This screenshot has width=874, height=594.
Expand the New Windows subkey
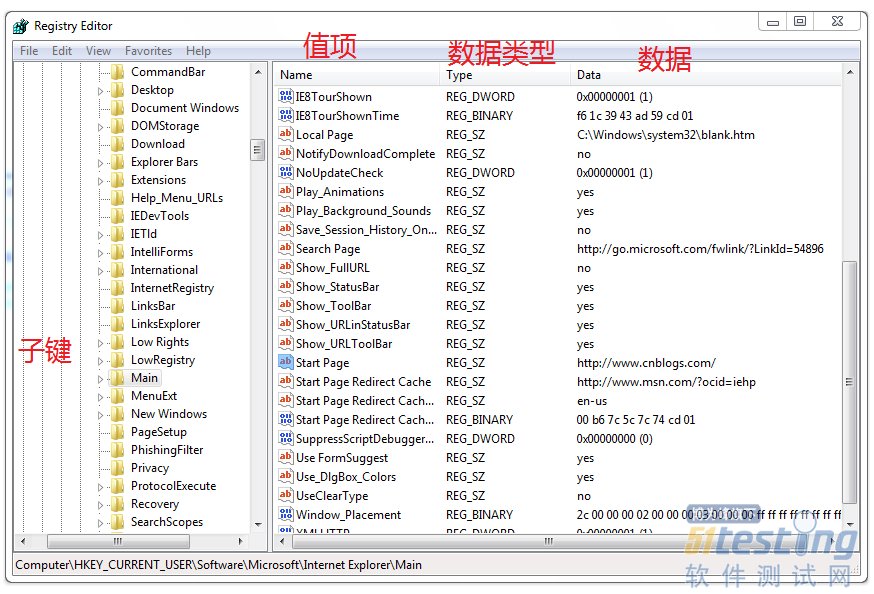point(100,415)
